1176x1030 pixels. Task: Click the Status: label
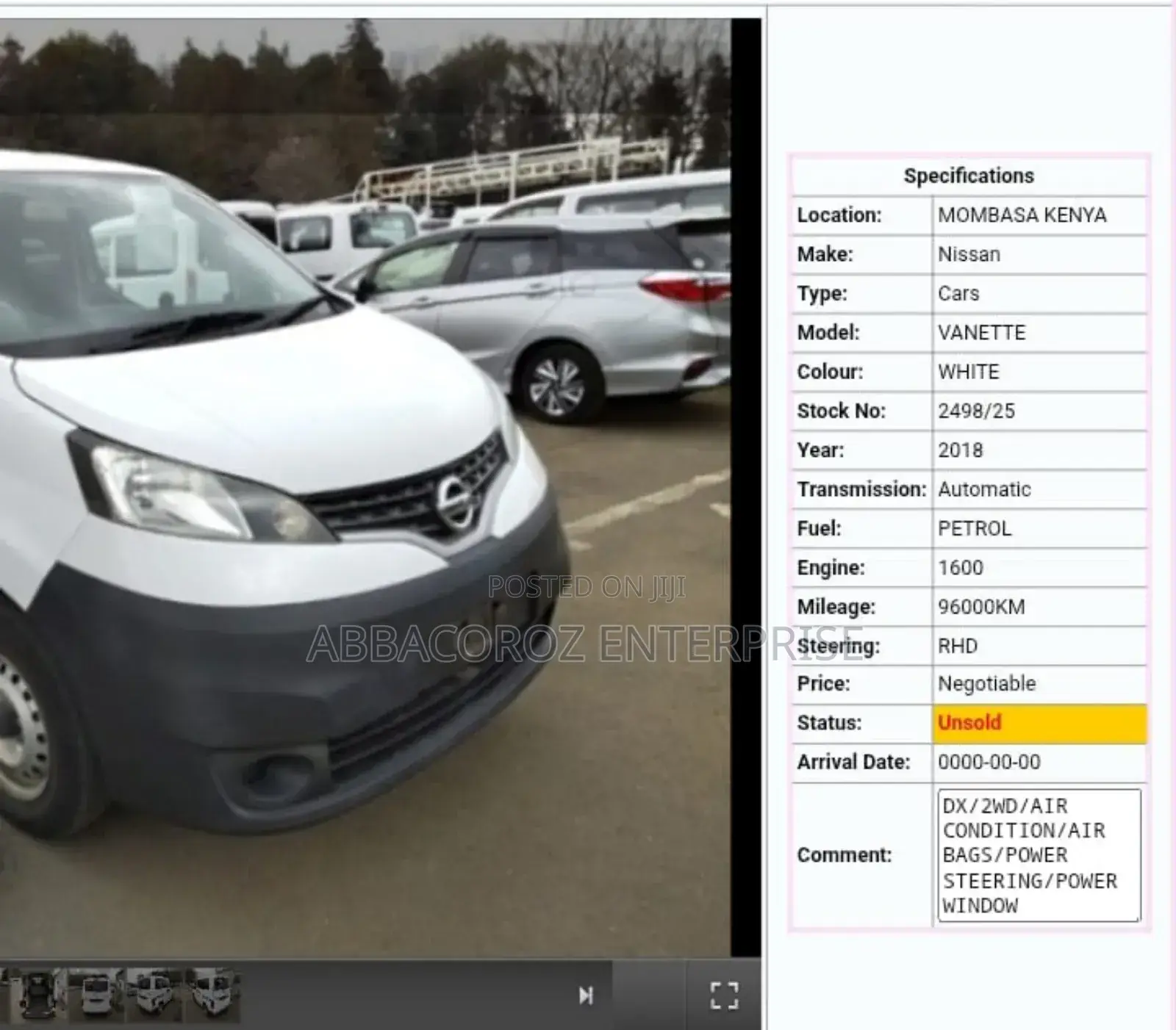click(828, 723)
